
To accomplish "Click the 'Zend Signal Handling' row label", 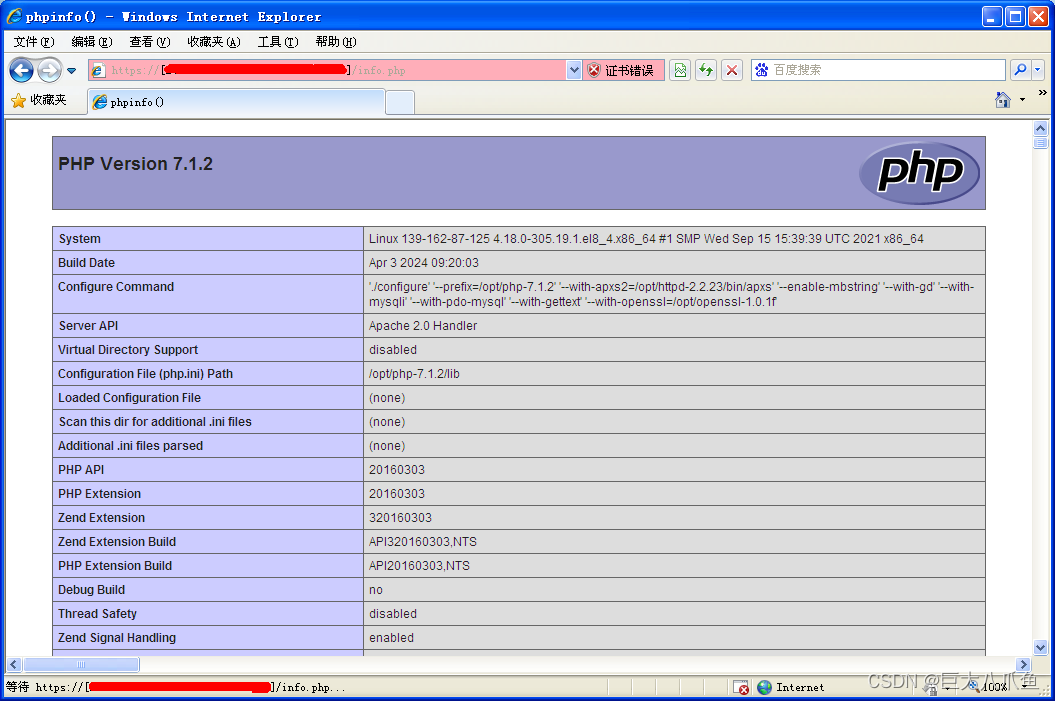I will (x=117, y=638).
